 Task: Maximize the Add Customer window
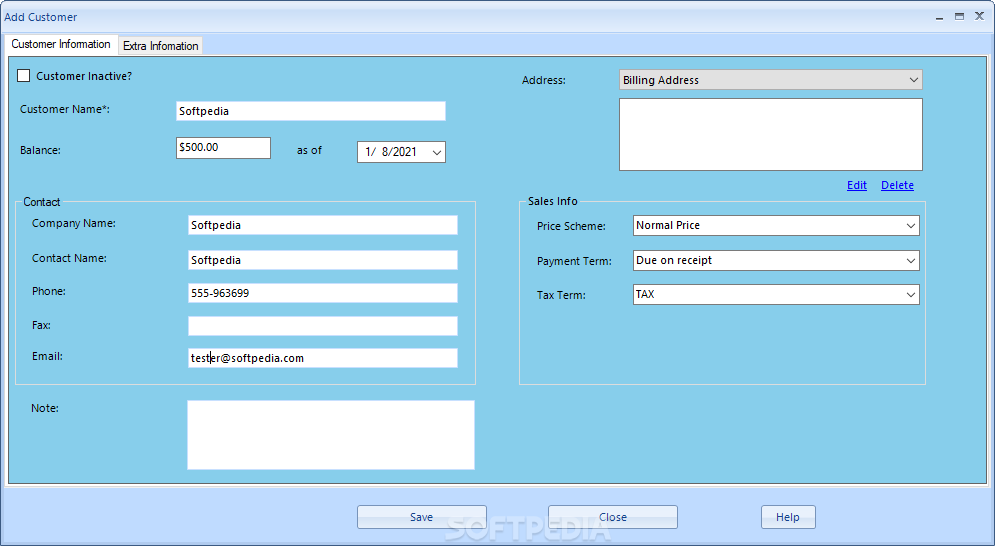click(959, 16)
